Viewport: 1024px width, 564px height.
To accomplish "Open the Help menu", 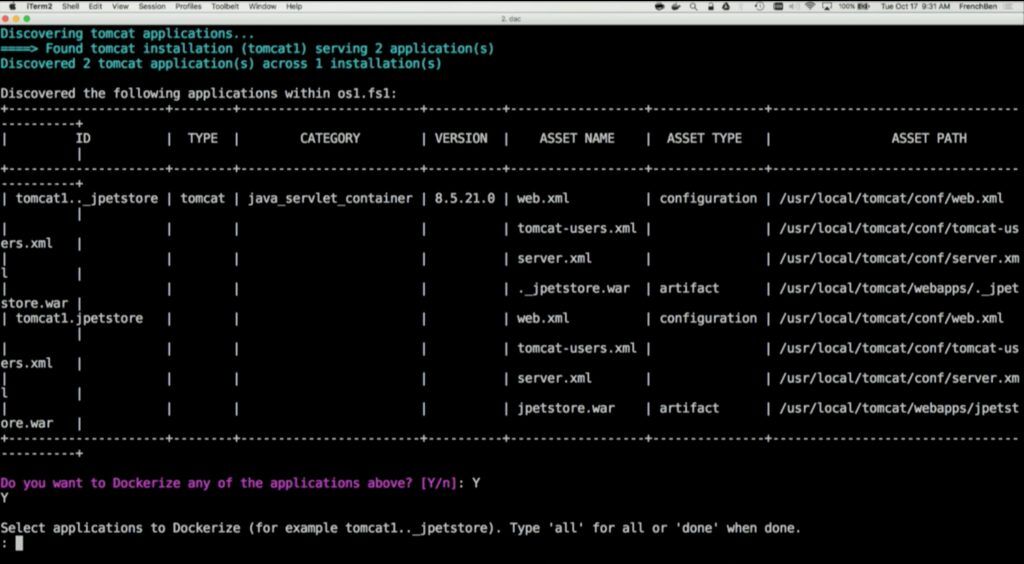I will 294,6.
